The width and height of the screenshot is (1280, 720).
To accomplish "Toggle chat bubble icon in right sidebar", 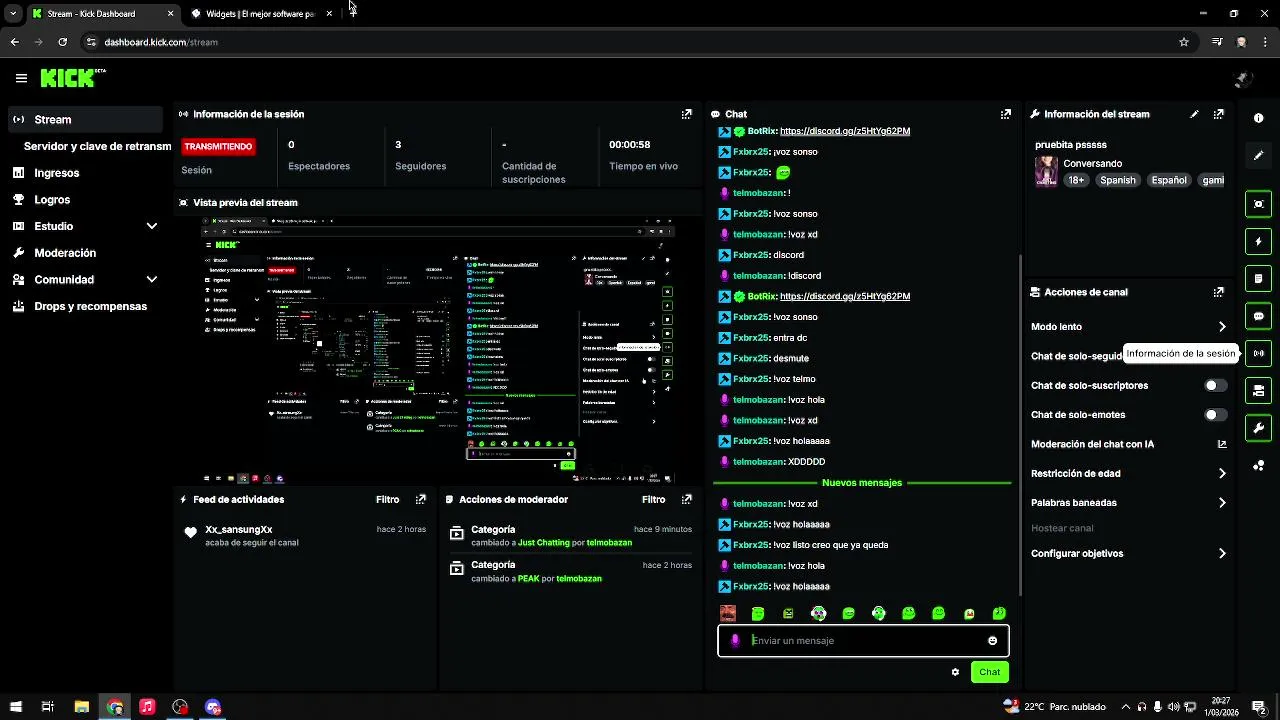I will click(x=1258, y=316).
